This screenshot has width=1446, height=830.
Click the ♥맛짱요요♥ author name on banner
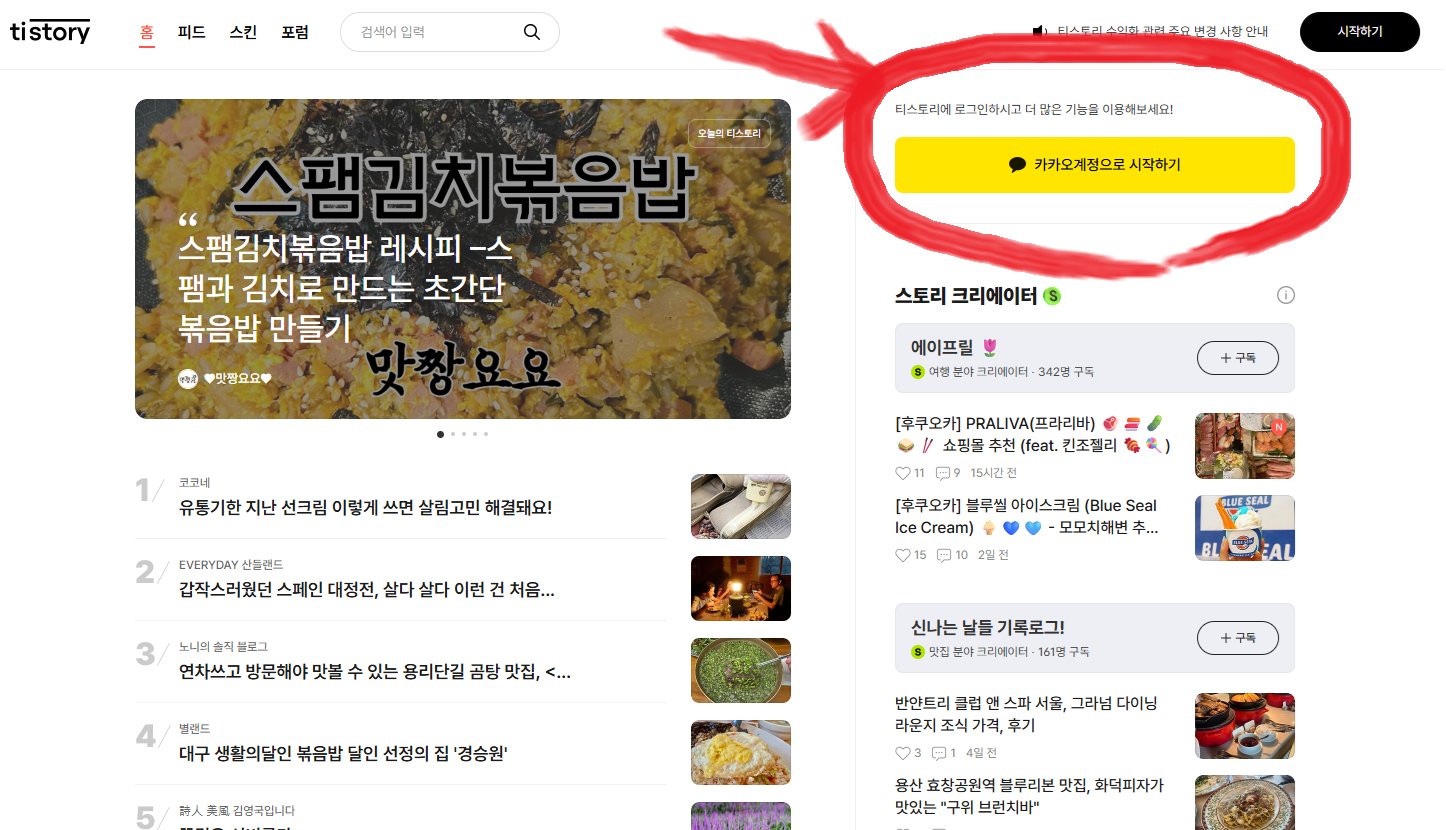coord(238,378)
